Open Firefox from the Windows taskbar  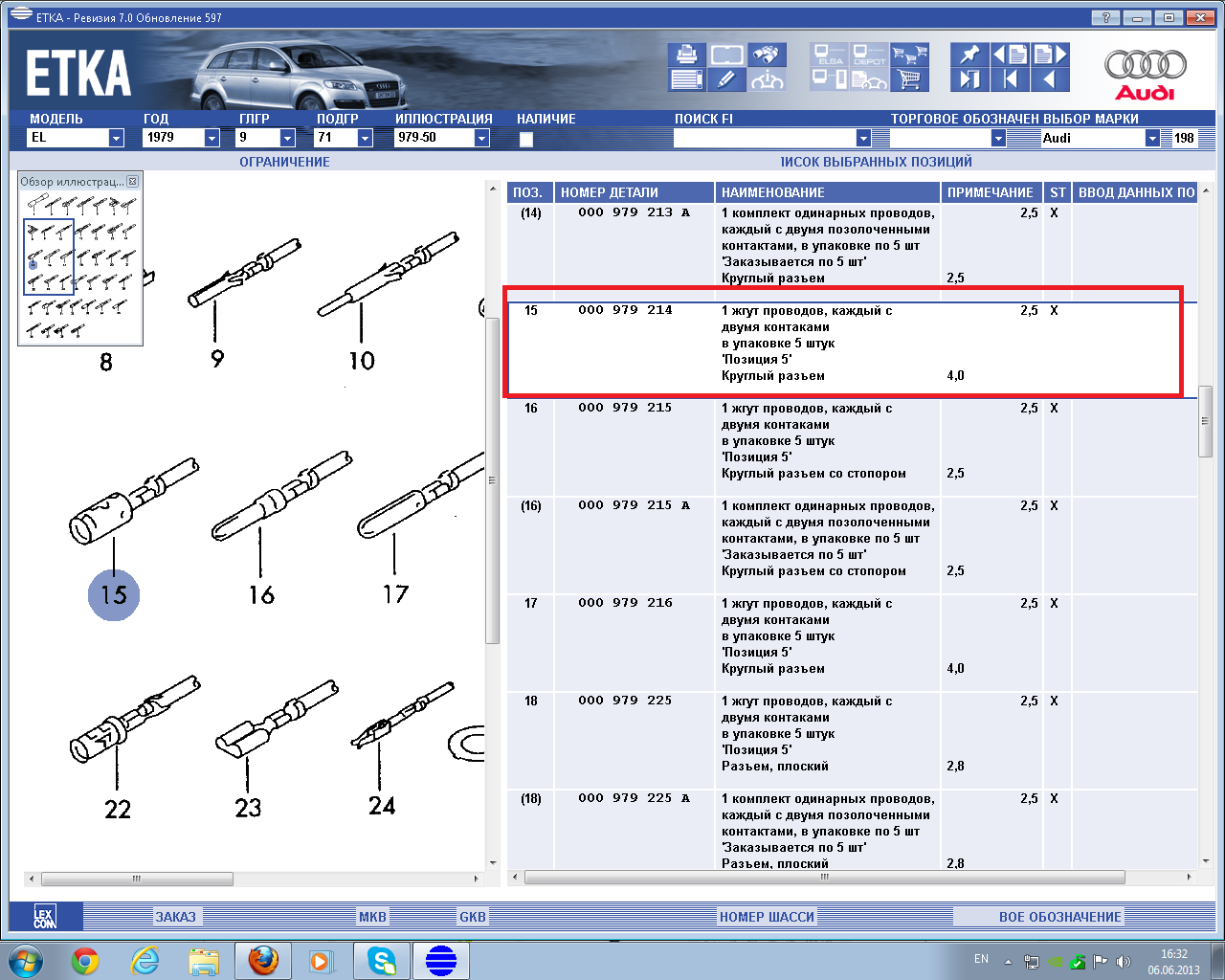pos(263,960)
